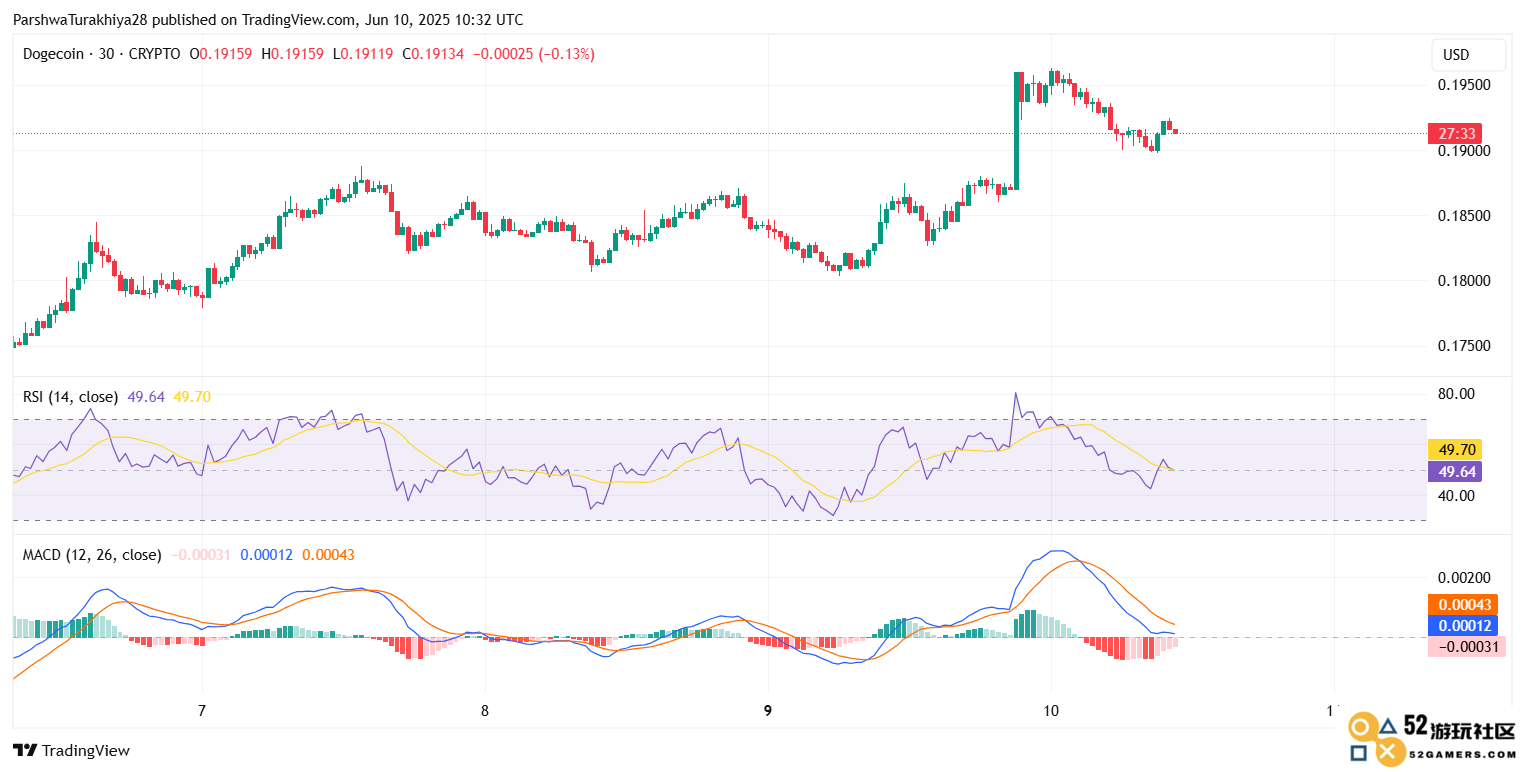The image size is (1525, 772).
Task: Click the TradingView logo at bottom left
Action: pos(71,750)
